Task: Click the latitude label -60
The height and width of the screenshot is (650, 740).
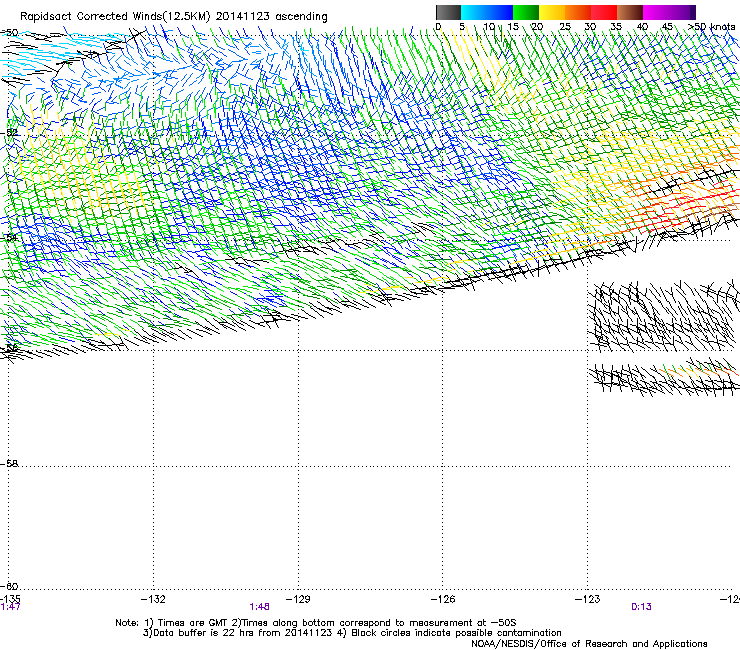Action: 9,587
